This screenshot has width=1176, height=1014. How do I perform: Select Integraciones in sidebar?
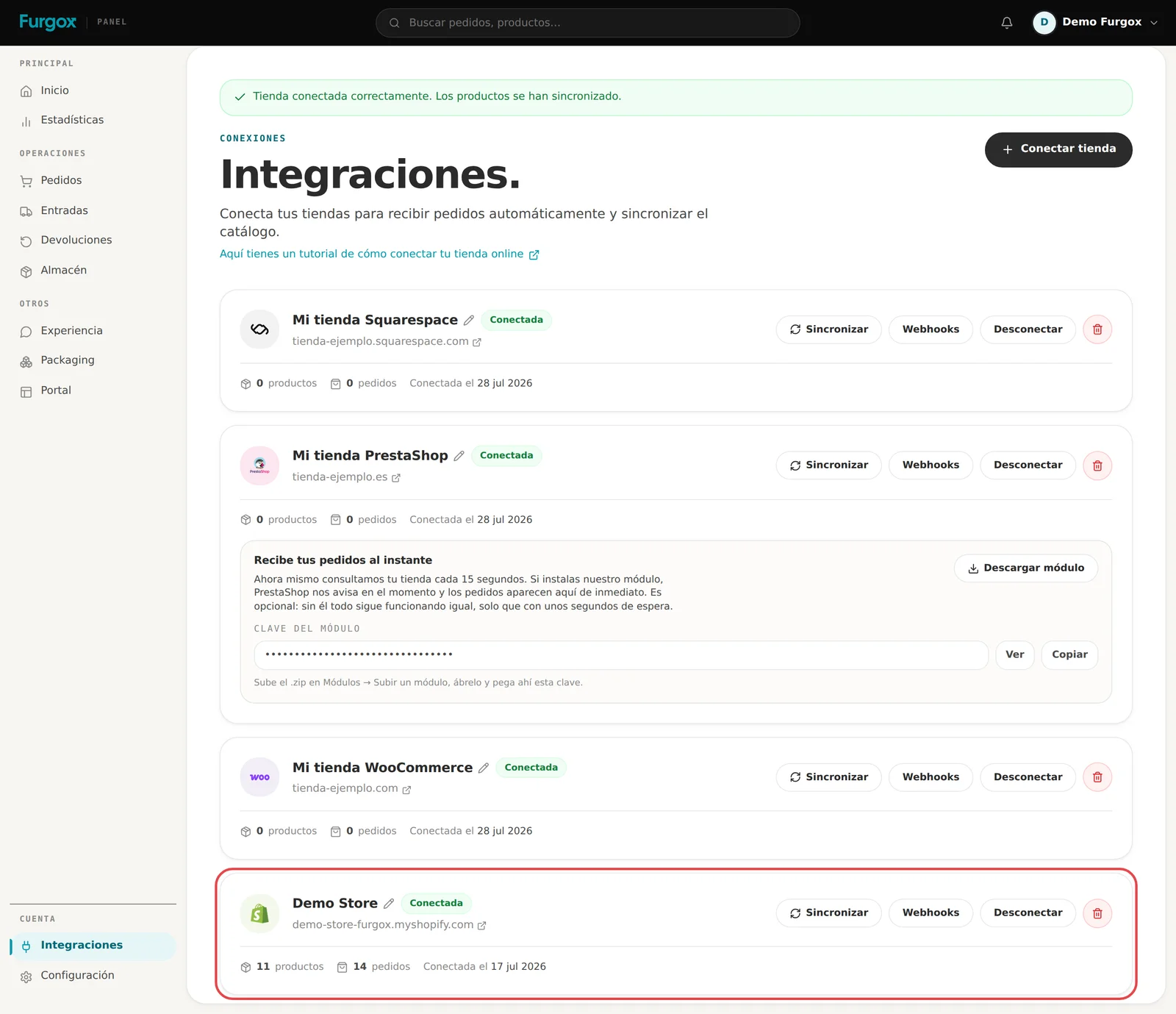pos(93,946)
